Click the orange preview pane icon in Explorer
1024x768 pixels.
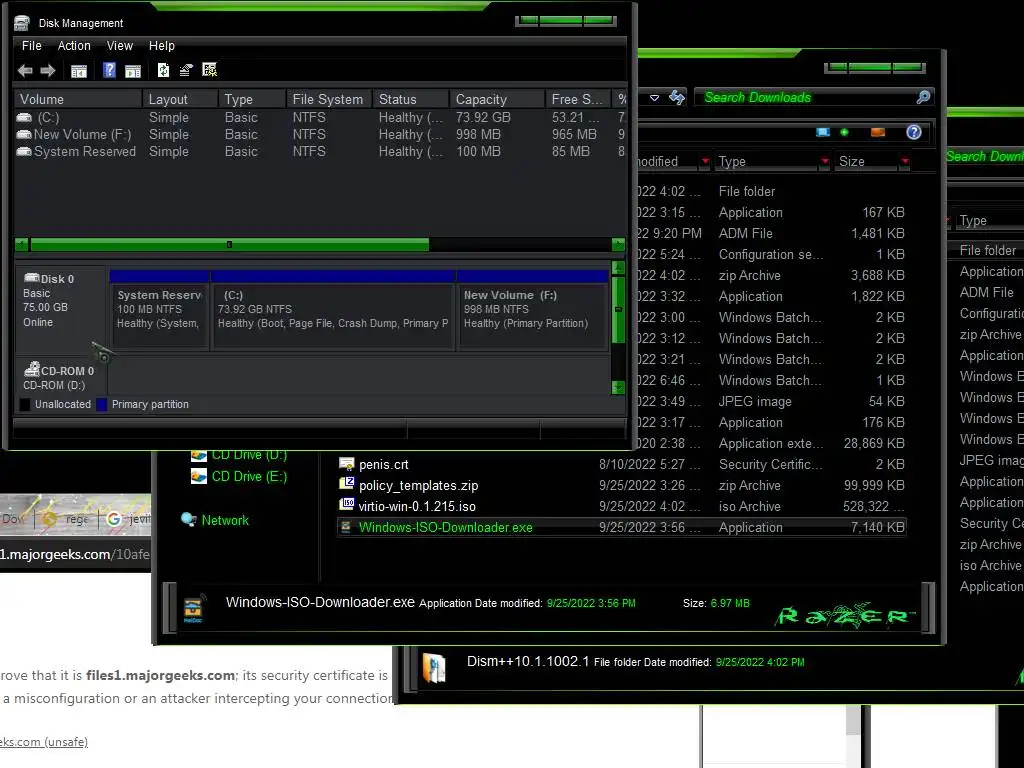(878, 133)
